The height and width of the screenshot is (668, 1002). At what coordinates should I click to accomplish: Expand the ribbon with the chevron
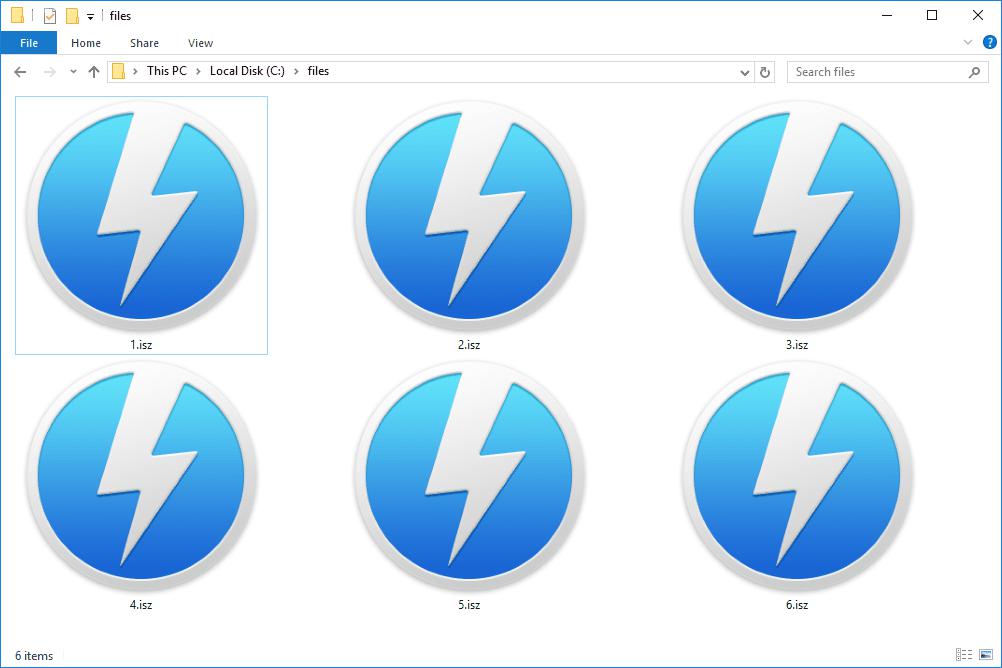pyautogui.click(x=967, y=43)
